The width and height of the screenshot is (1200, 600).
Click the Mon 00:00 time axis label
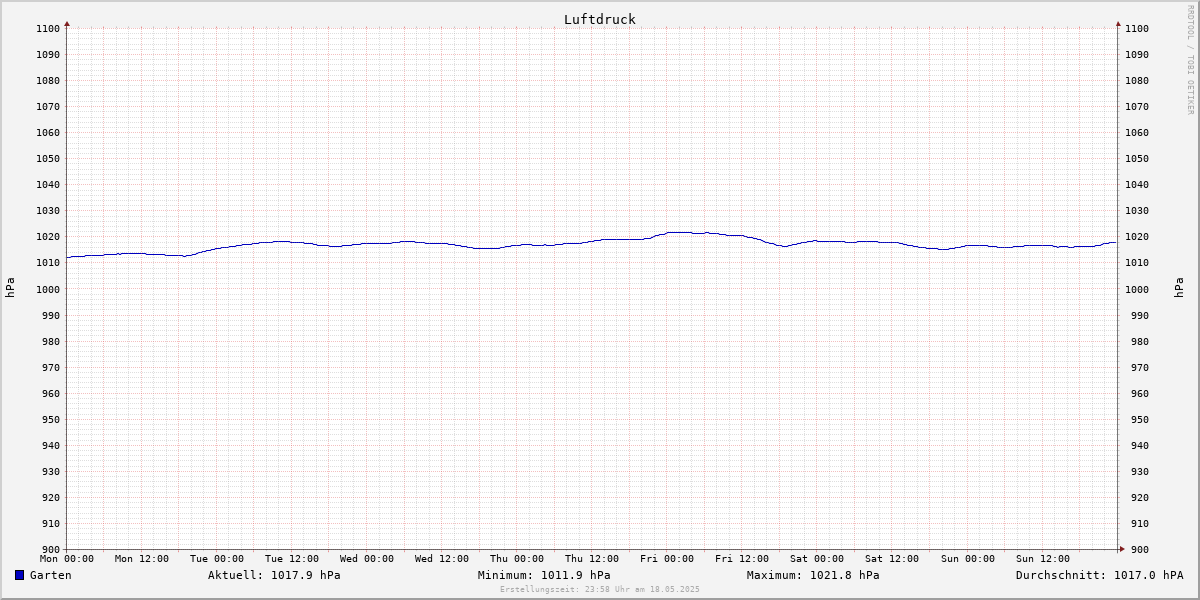click(x=67, y=559)
